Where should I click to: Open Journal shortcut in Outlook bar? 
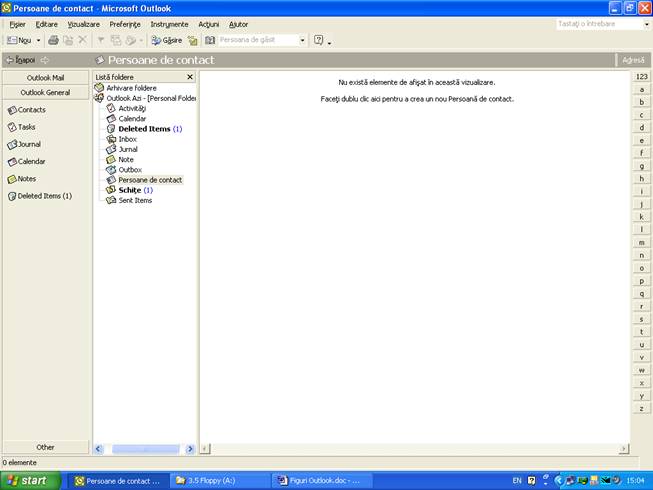[24, 144]
